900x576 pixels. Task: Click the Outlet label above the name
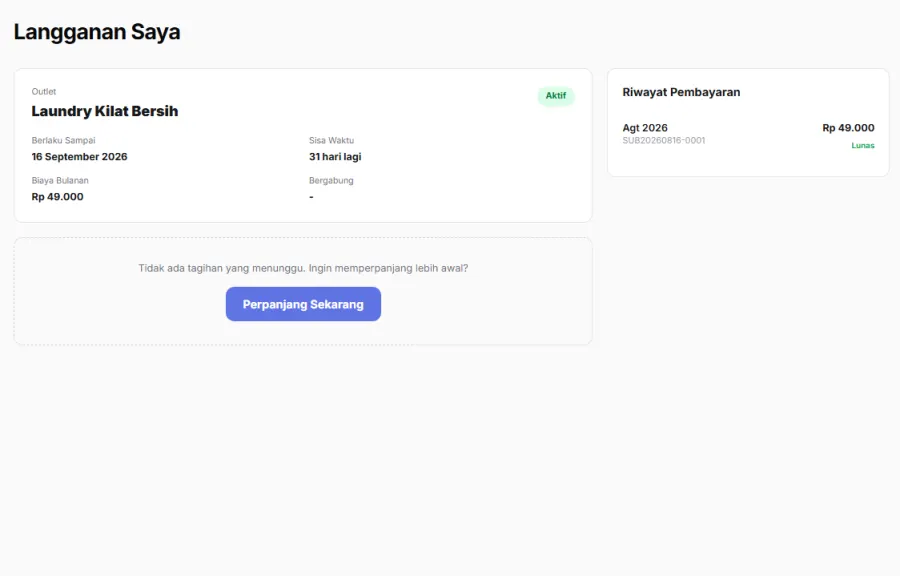44,92
